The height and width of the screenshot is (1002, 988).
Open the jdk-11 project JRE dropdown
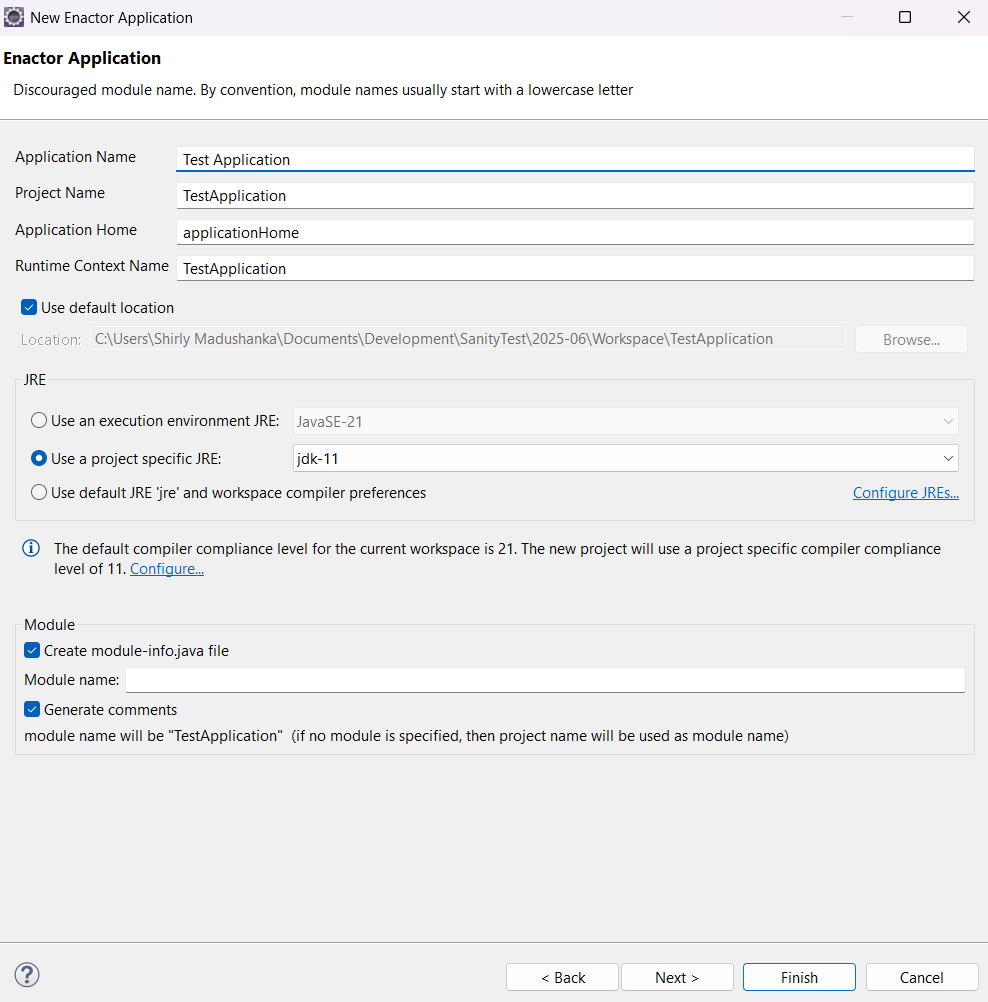625,458
